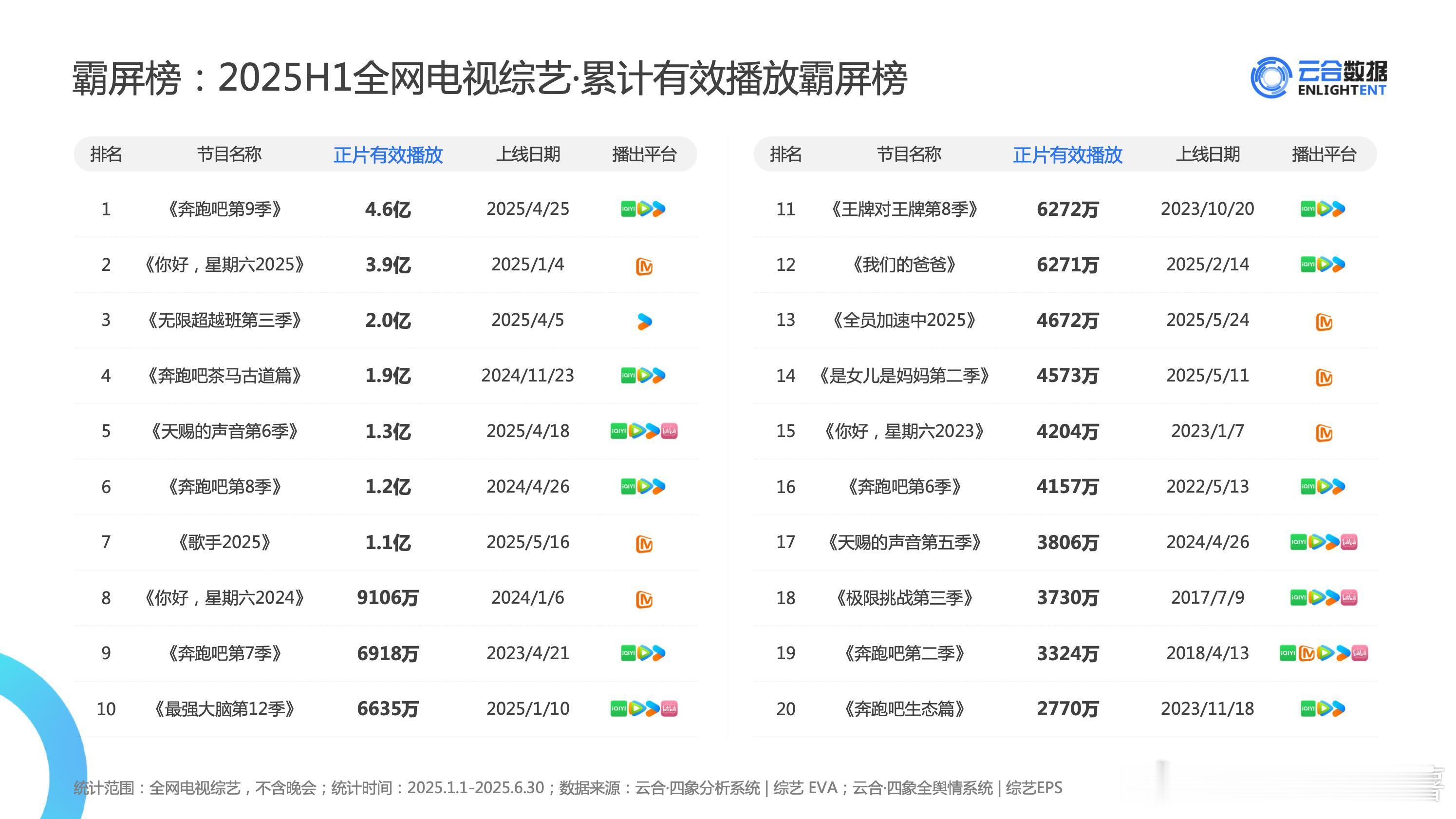Click 正片有效播放 header above 4.6亿
The width and height of the screenshot is (1456, 819).
[388, 154]
